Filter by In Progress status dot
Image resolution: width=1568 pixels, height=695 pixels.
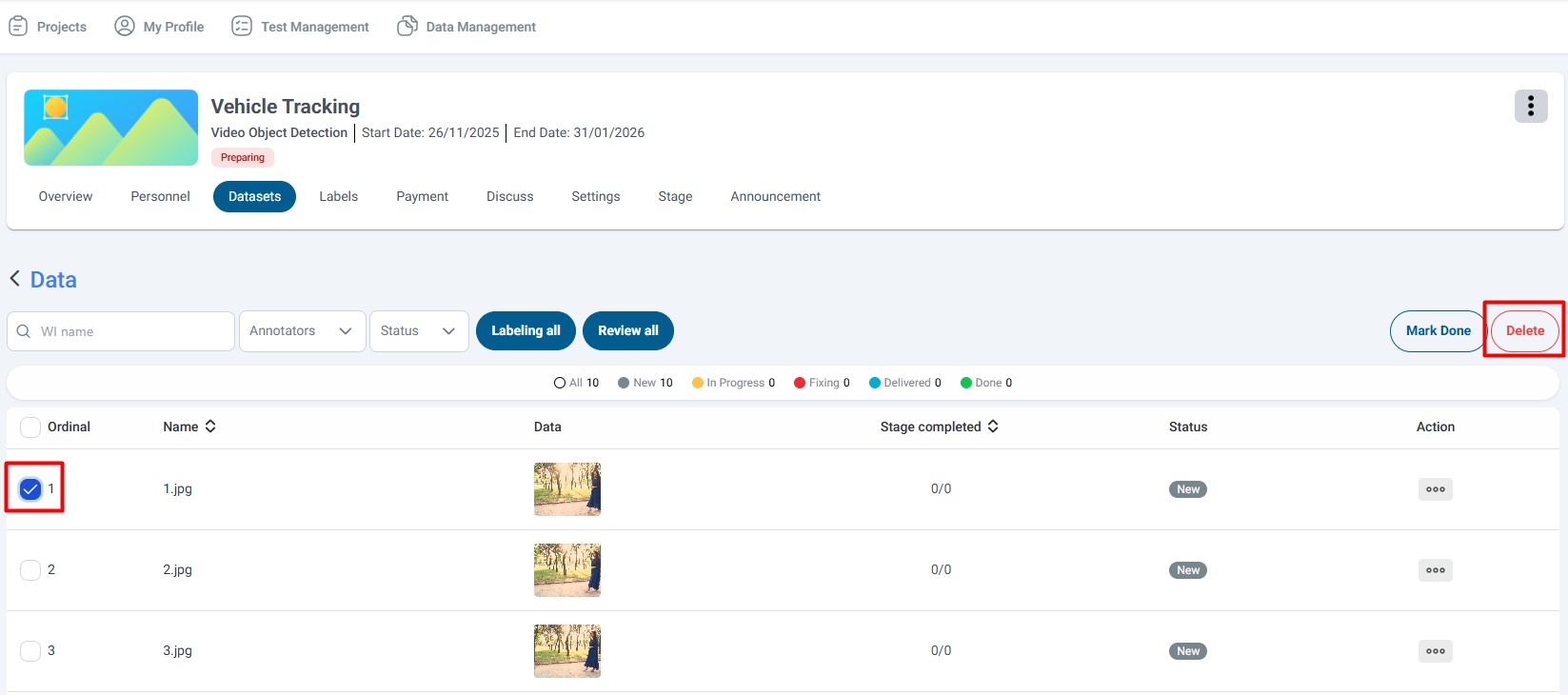coord(698,383)
